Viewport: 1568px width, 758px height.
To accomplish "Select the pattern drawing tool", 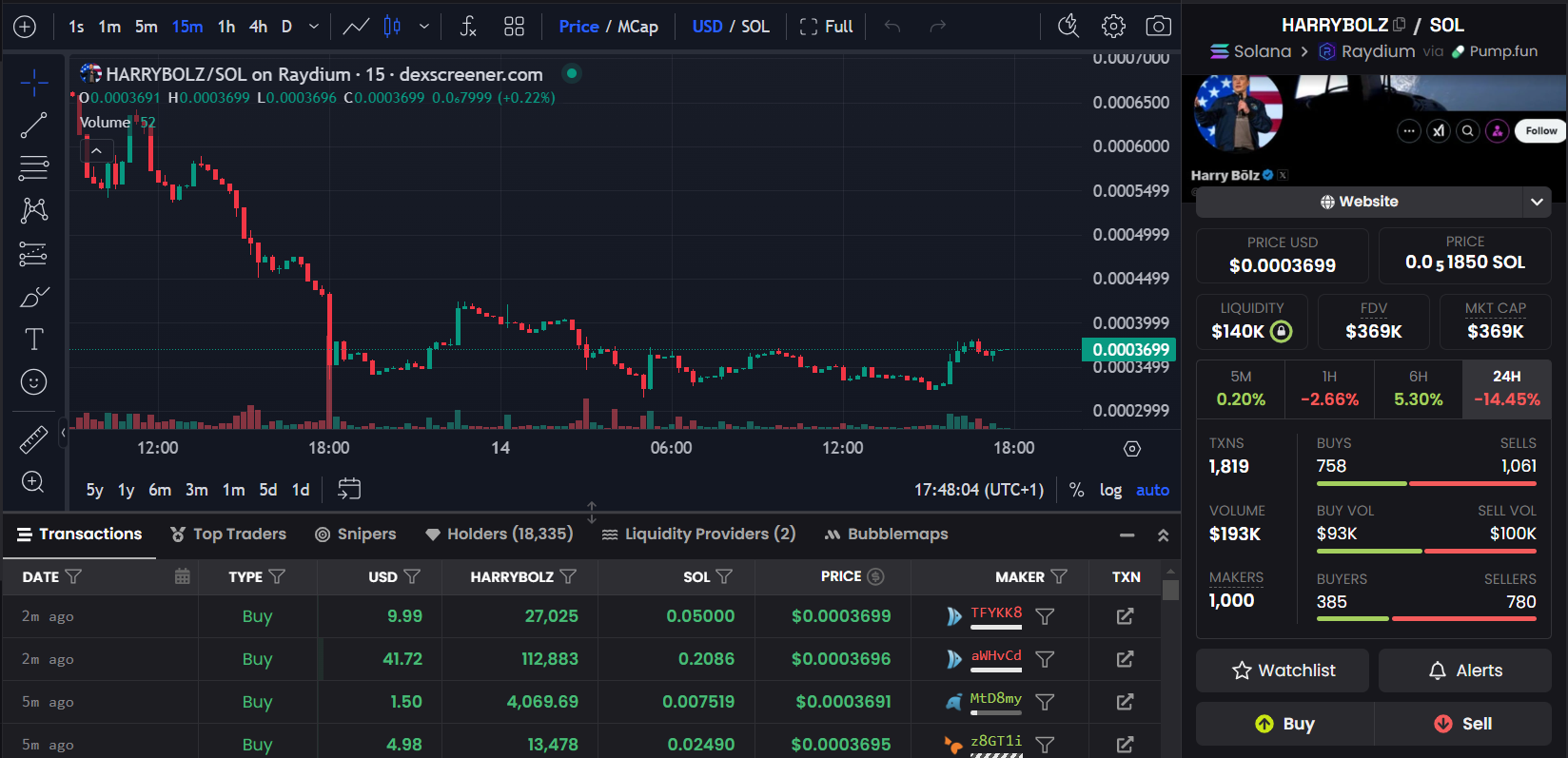I will tap(33, 210).
